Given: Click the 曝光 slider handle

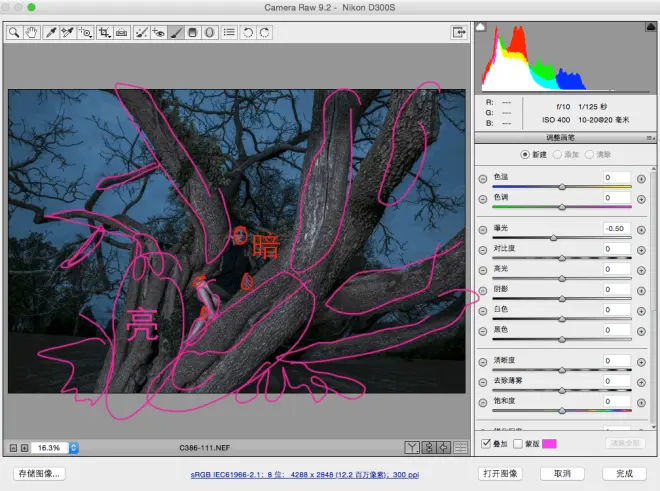Looking at the screenshot, I should [x=554, y=237].
